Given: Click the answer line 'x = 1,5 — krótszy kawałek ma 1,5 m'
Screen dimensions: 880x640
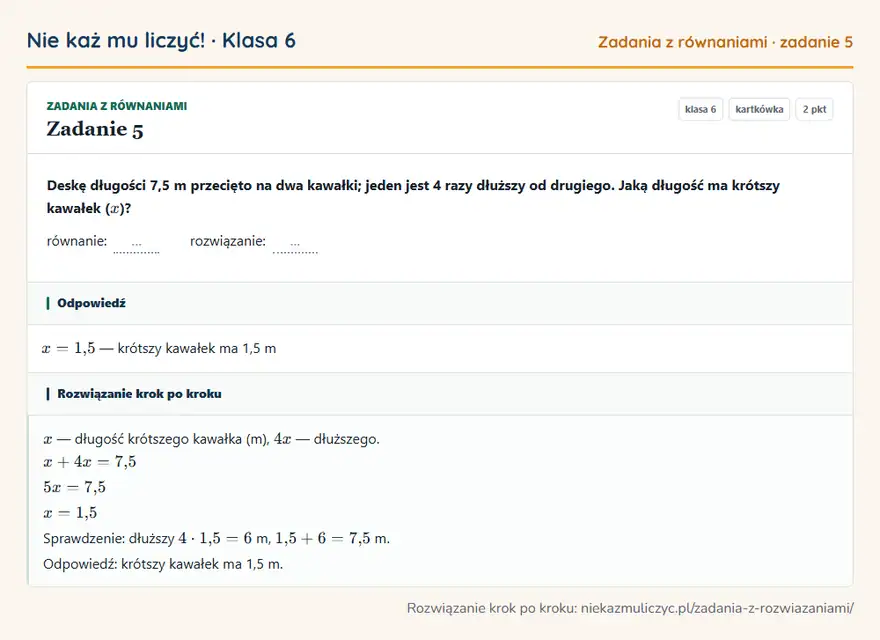Looking at the screenshot, I should coord(159,349).
